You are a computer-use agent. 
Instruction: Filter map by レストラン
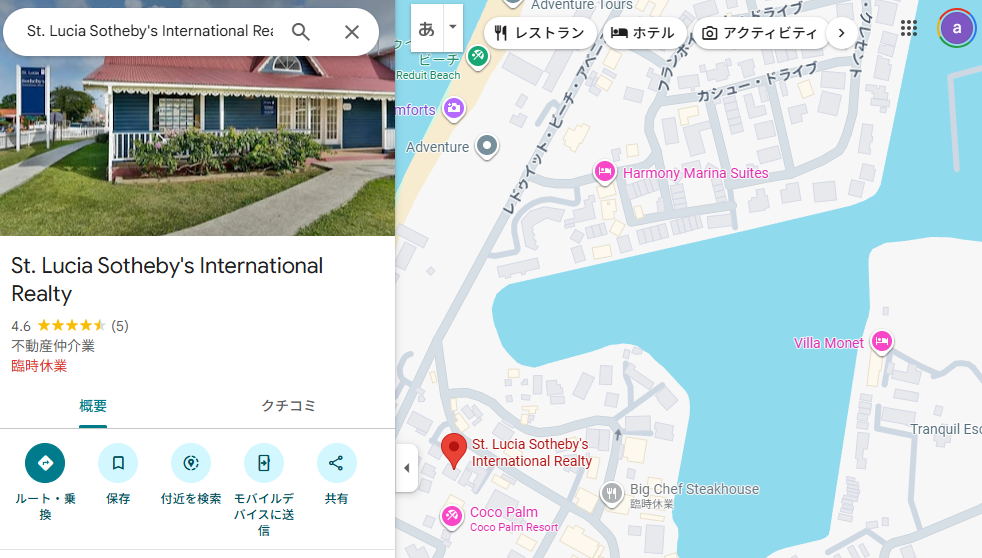[x=539, y=33]
